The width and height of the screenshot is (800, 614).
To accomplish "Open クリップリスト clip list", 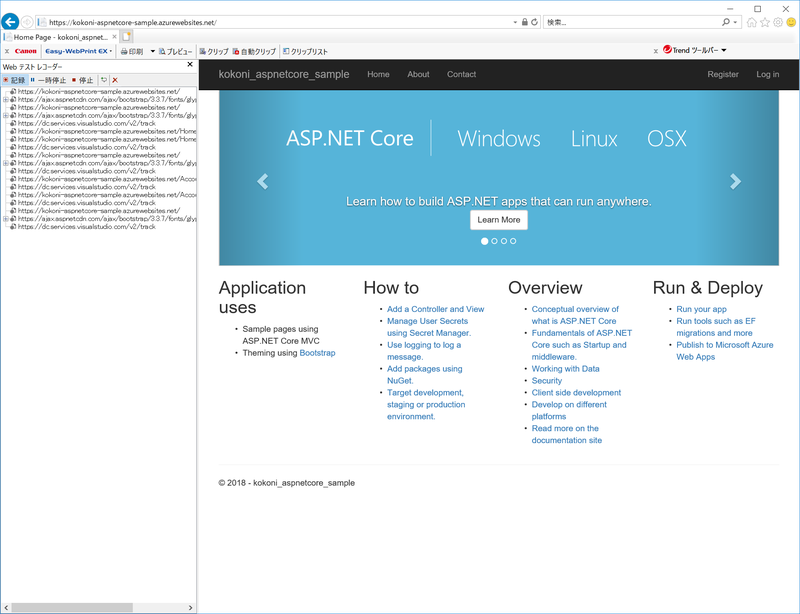I will [x=305, y=52].
